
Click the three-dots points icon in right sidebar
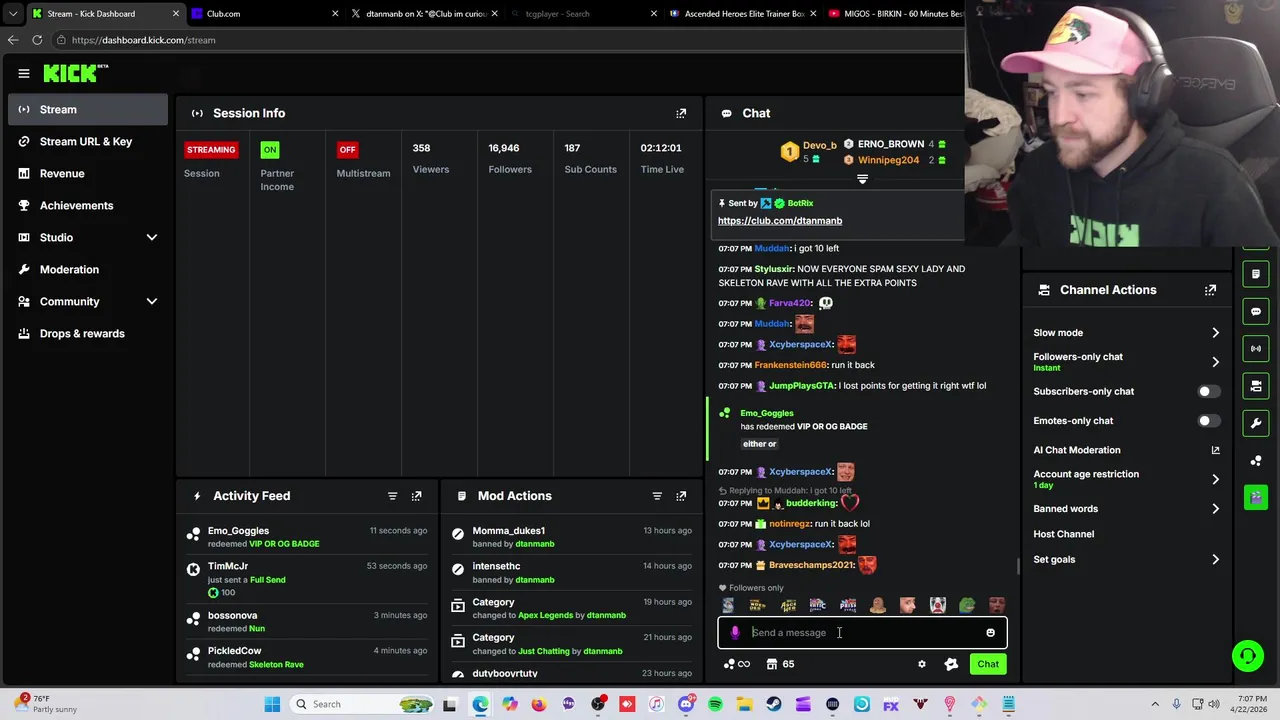point(1256,460)
